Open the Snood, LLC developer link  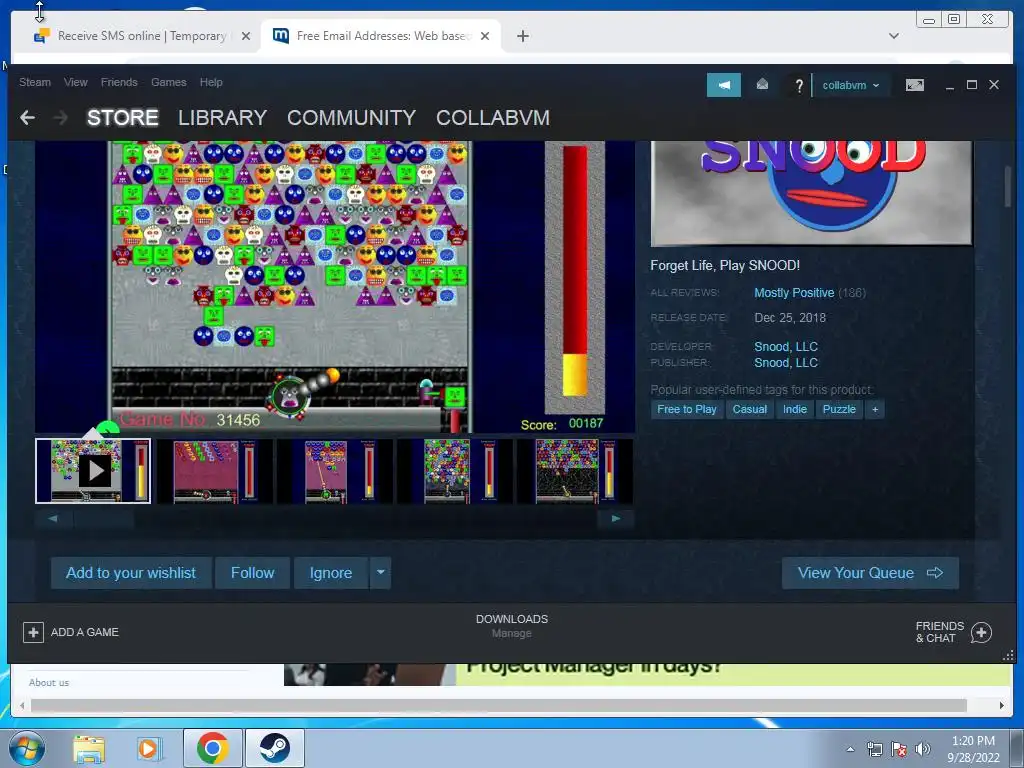[x=786, y=347]
